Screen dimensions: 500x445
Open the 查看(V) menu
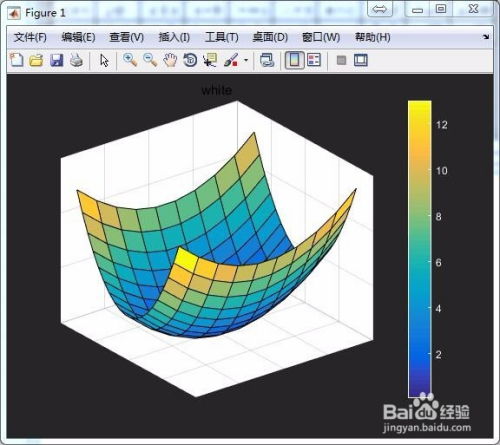pyautogui.click(x=127, y=37)
